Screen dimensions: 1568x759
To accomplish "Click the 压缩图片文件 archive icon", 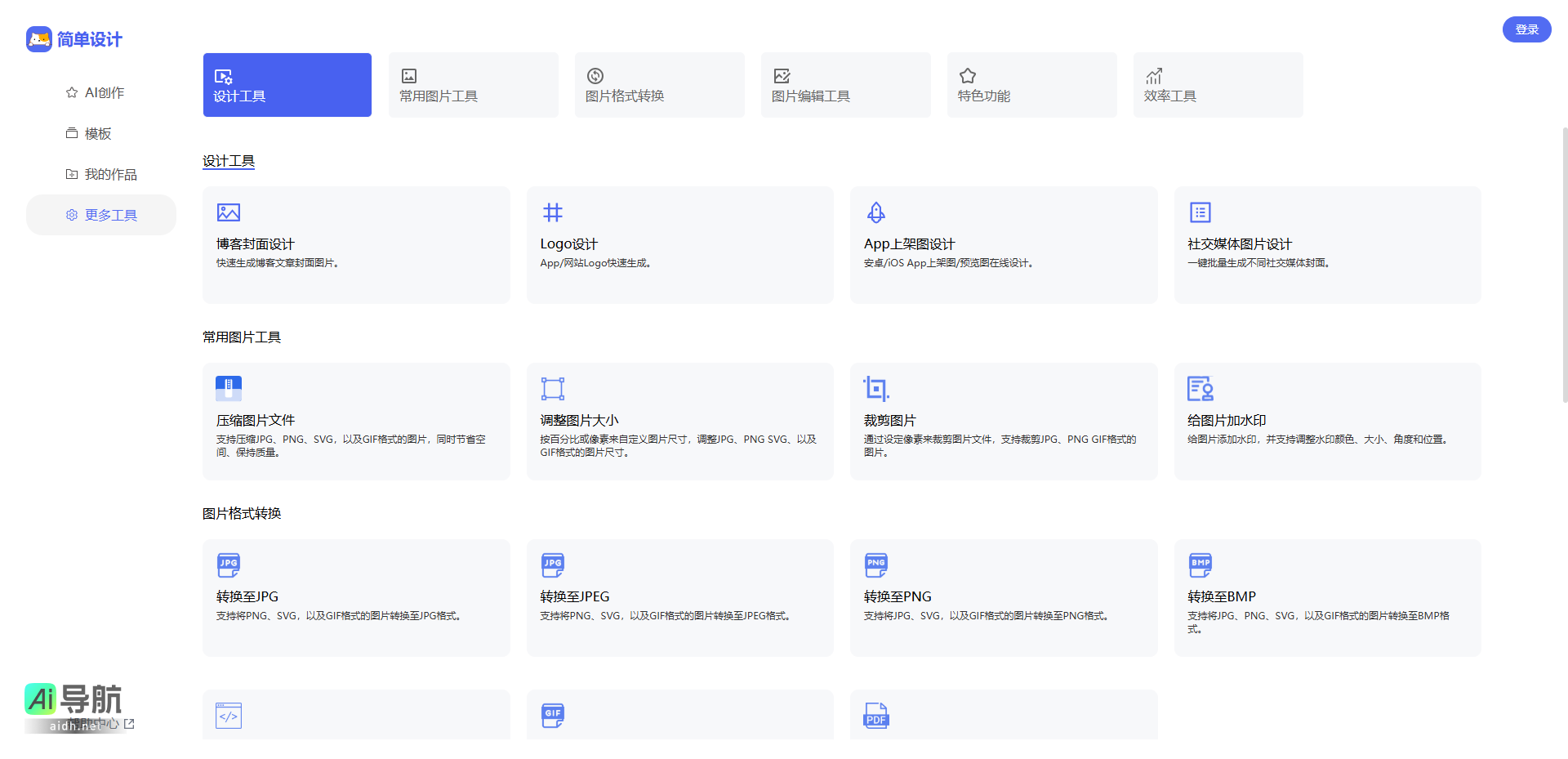I will tap(228, 388).
